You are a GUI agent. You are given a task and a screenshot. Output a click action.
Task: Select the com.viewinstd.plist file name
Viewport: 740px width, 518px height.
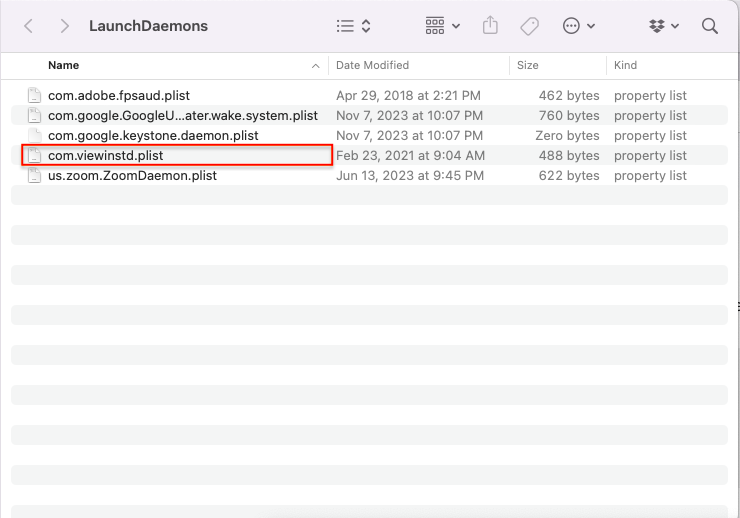click(x=106, y=155)
